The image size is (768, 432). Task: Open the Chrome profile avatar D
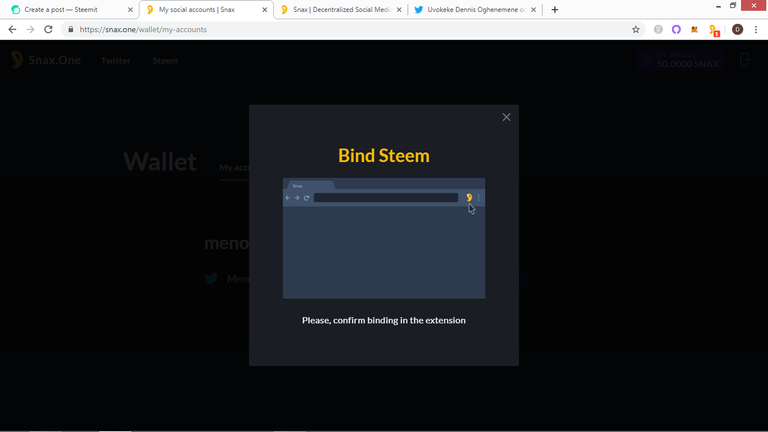[737, 29]
